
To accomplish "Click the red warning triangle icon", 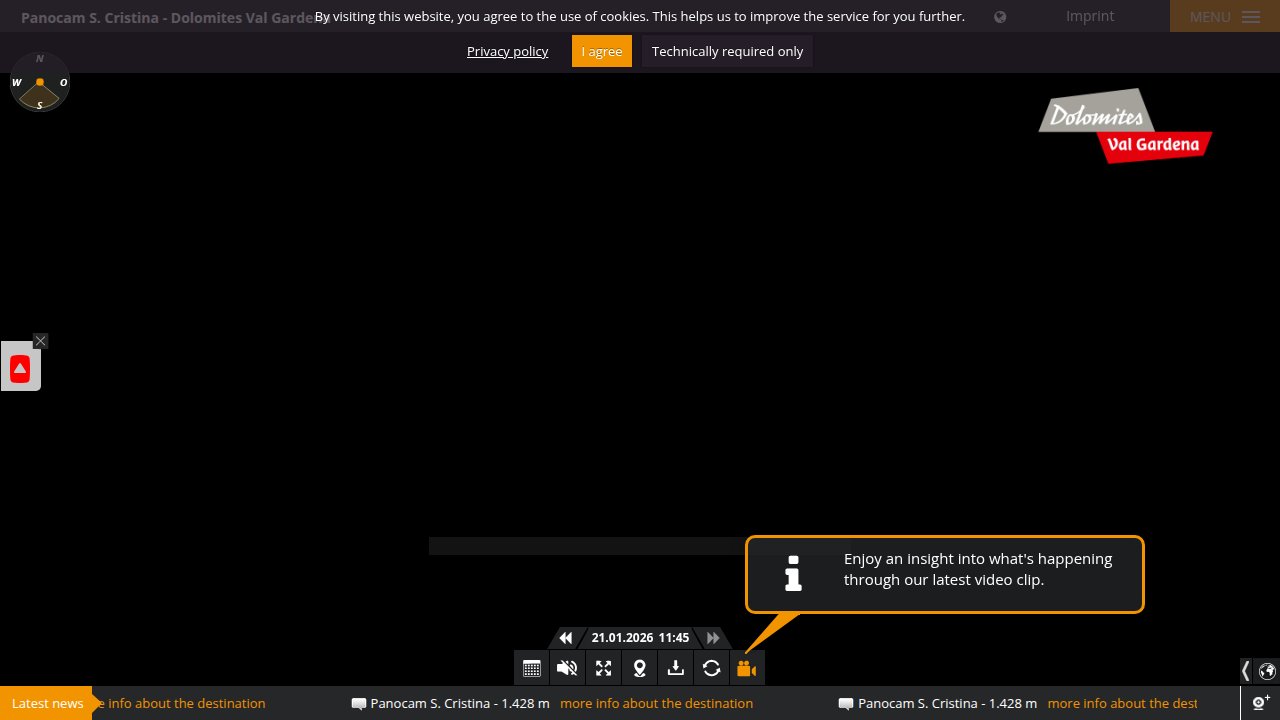I will pyautogui.click(x=20, y=369).
